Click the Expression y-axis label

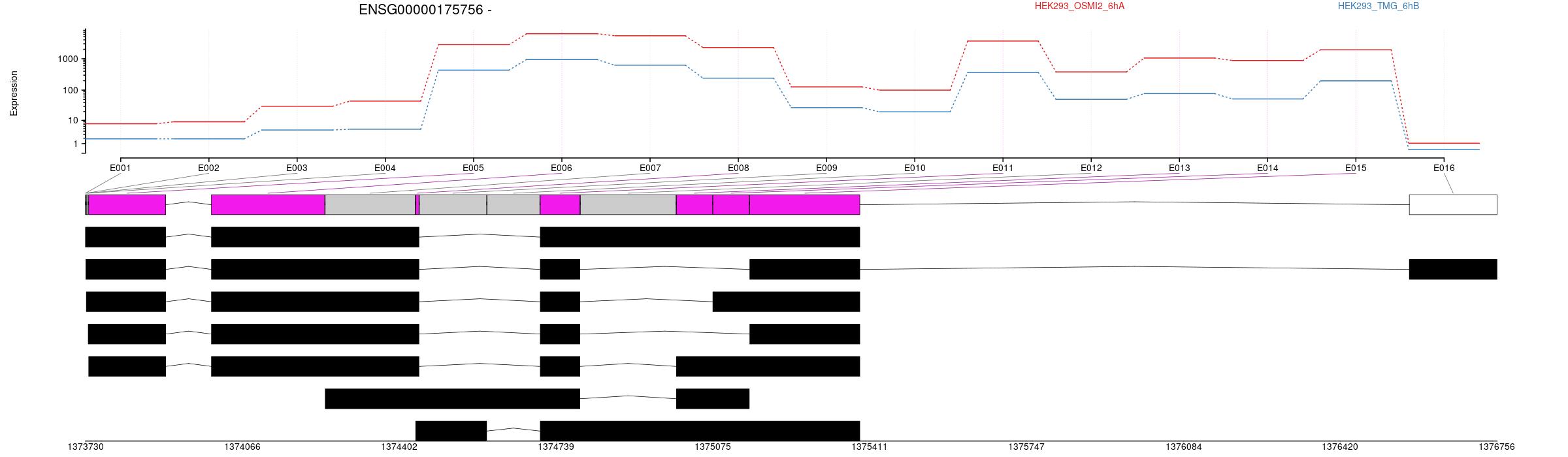14,93
